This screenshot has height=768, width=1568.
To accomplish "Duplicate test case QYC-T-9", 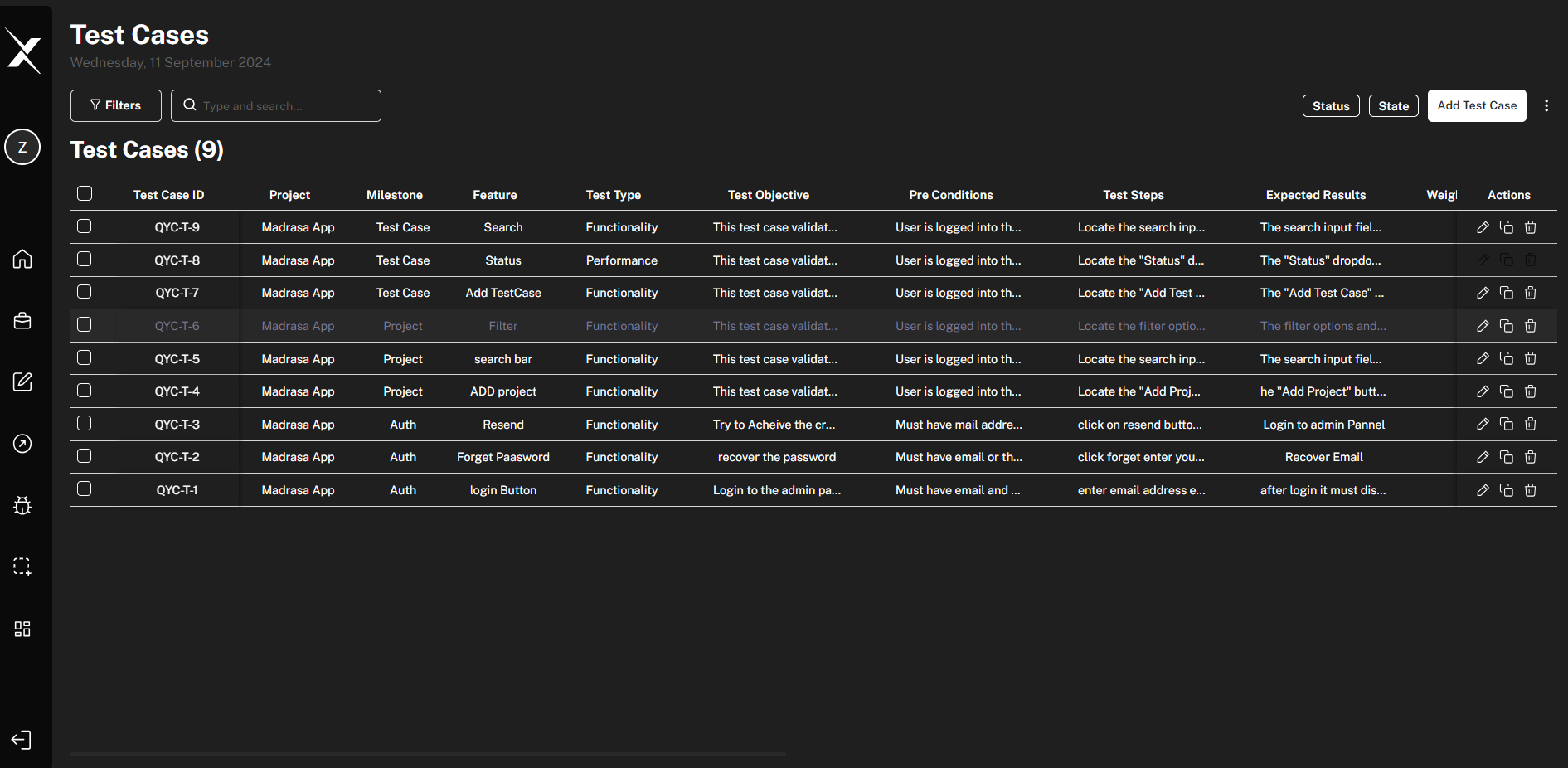I will click(x=1507, y=227).
